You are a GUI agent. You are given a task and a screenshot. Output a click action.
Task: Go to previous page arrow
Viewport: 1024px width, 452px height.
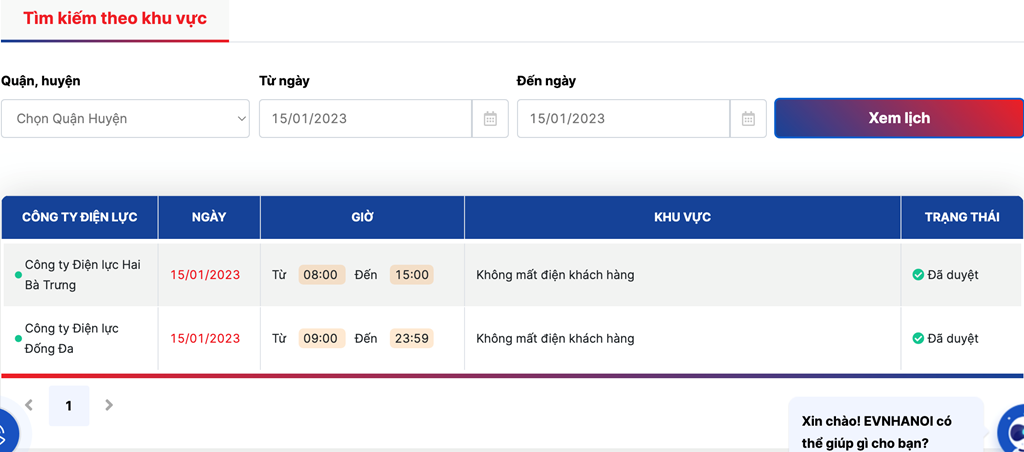(28, 405)
